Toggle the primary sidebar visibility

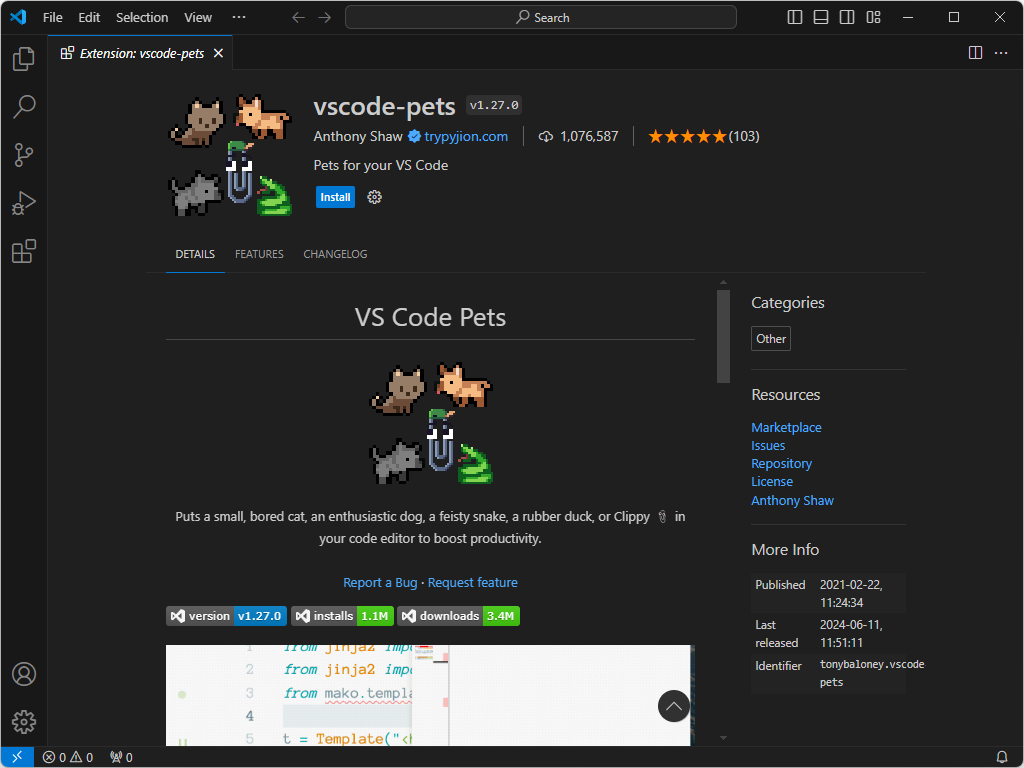pyautogui.click(x=794, y=17)
